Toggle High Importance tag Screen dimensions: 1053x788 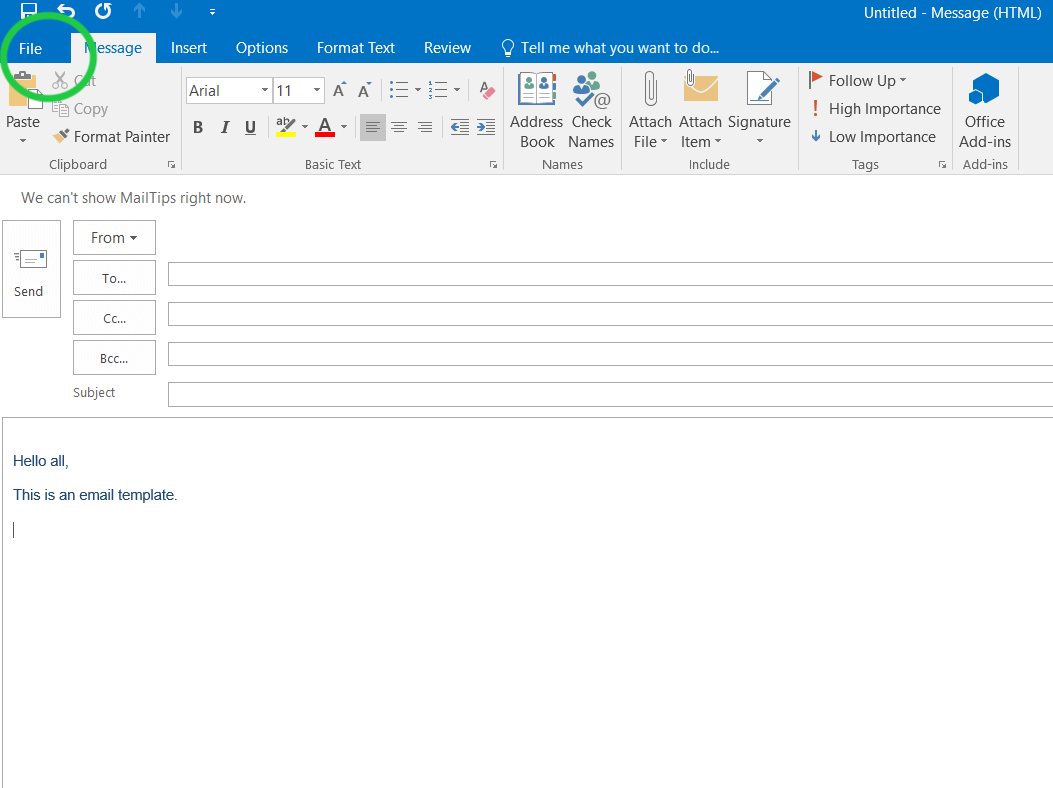875,109
